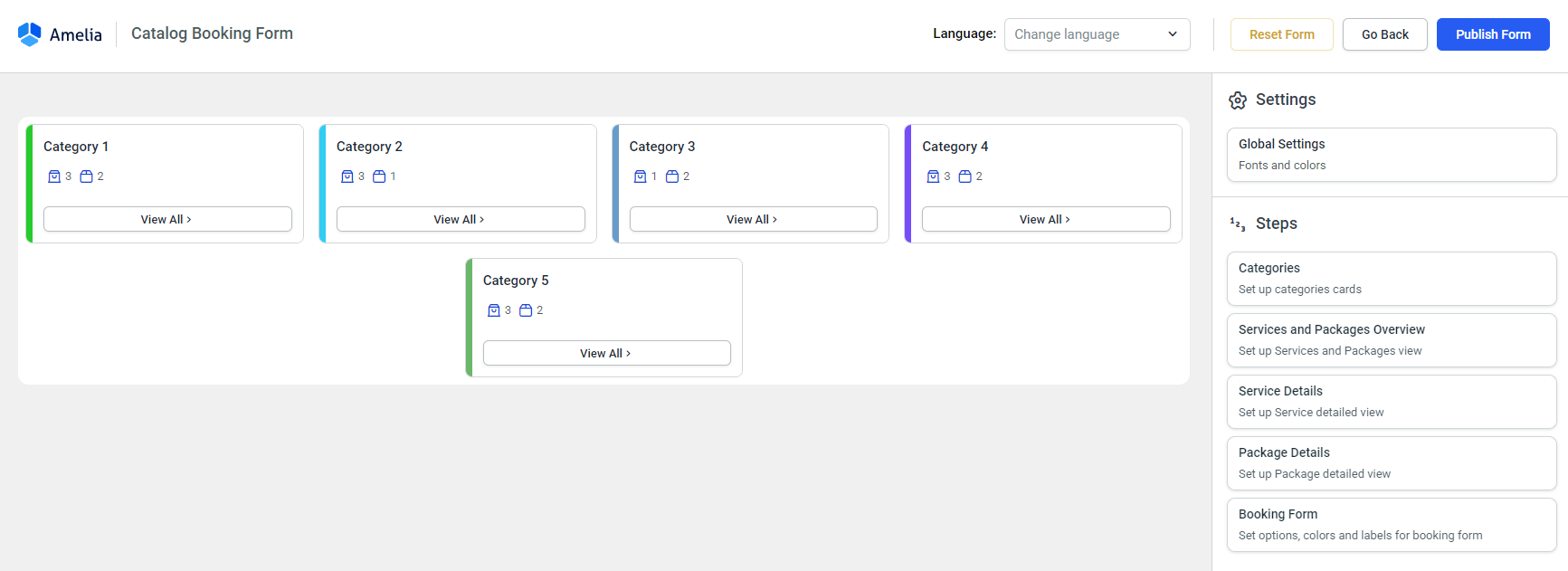The image size is (1568, 571).
Task: Click the services bag icon in Category 3
Action: click(x=640, y=176)
